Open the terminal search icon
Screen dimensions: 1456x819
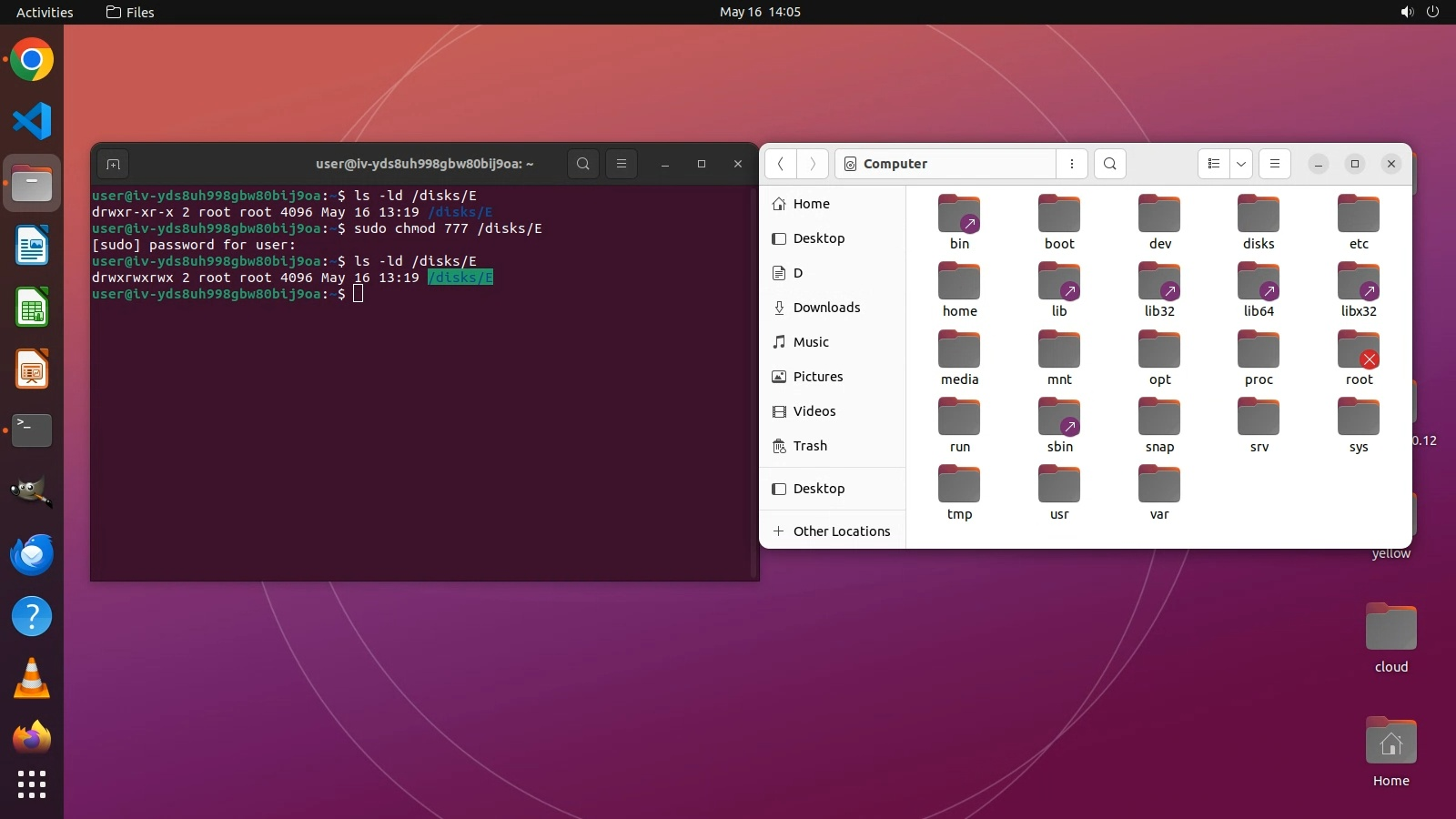coord(583,164)
